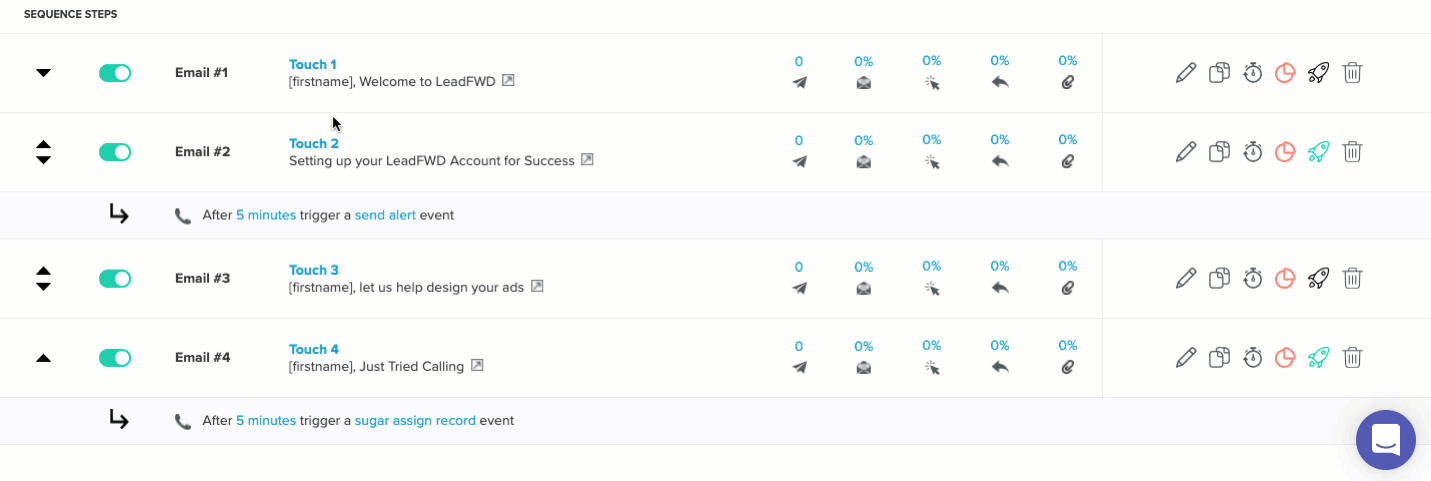Duplicate Email #2 using the copy icon

tap(1219, 152)
